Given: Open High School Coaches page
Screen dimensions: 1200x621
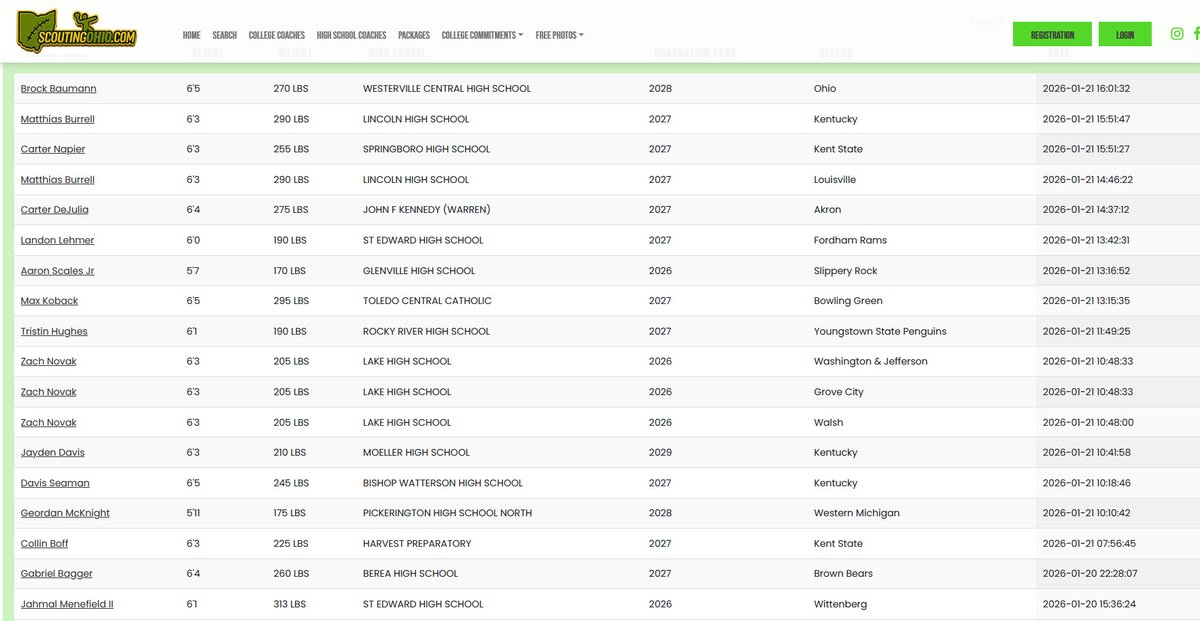Looking at the screenshot, I should click(x=352, y=35).
